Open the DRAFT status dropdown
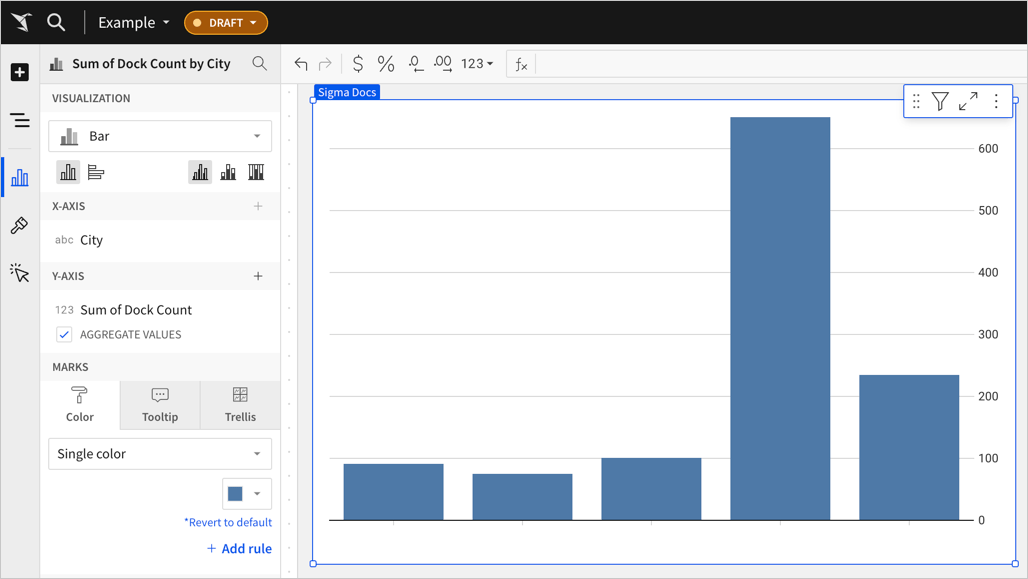Viewport: 1028px width, 579px height. click(x=226, y=23)
